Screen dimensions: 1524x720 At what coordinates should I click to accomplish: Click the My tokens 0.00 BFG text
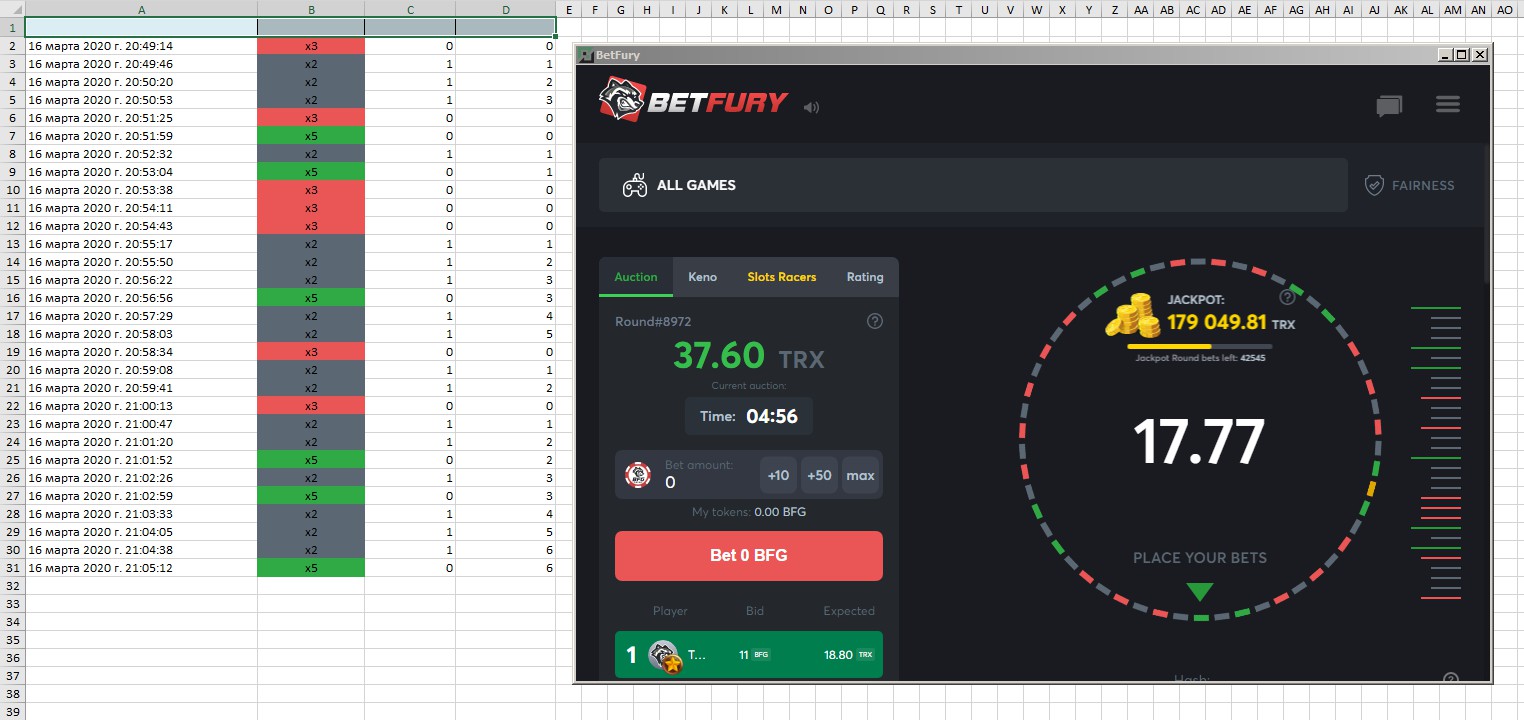pos(749,512)
